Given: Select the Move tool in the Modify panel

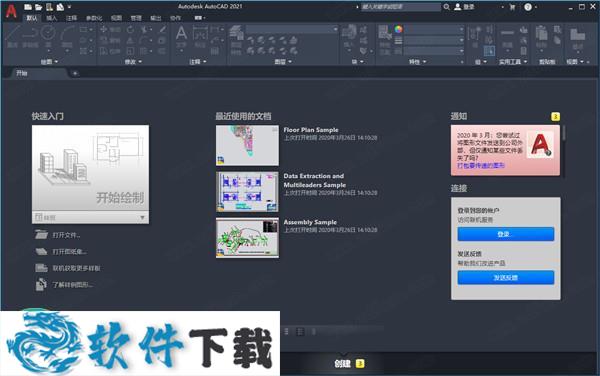Looking at the screenshot, I should point(104,29).
